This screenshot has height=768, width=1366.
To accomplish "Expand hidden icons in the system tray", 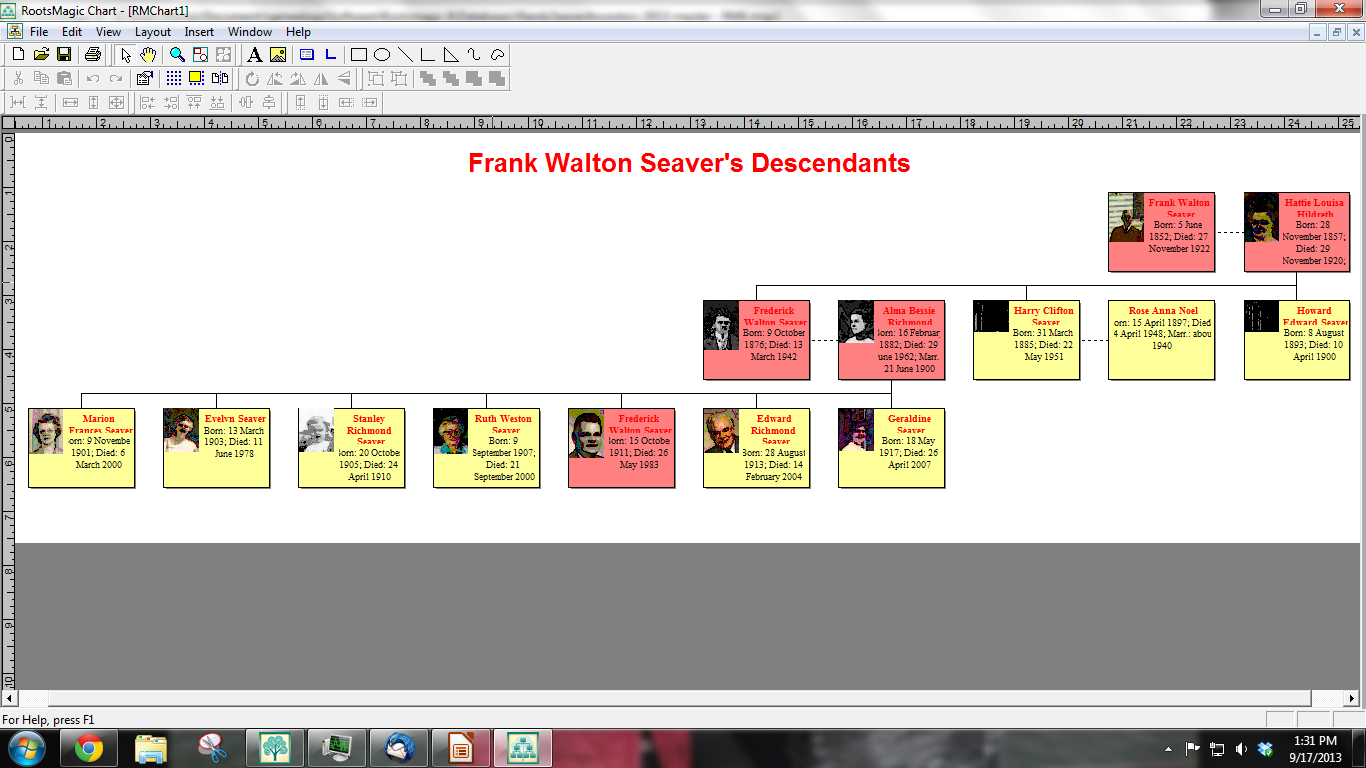I will [x=1168, y=749].
